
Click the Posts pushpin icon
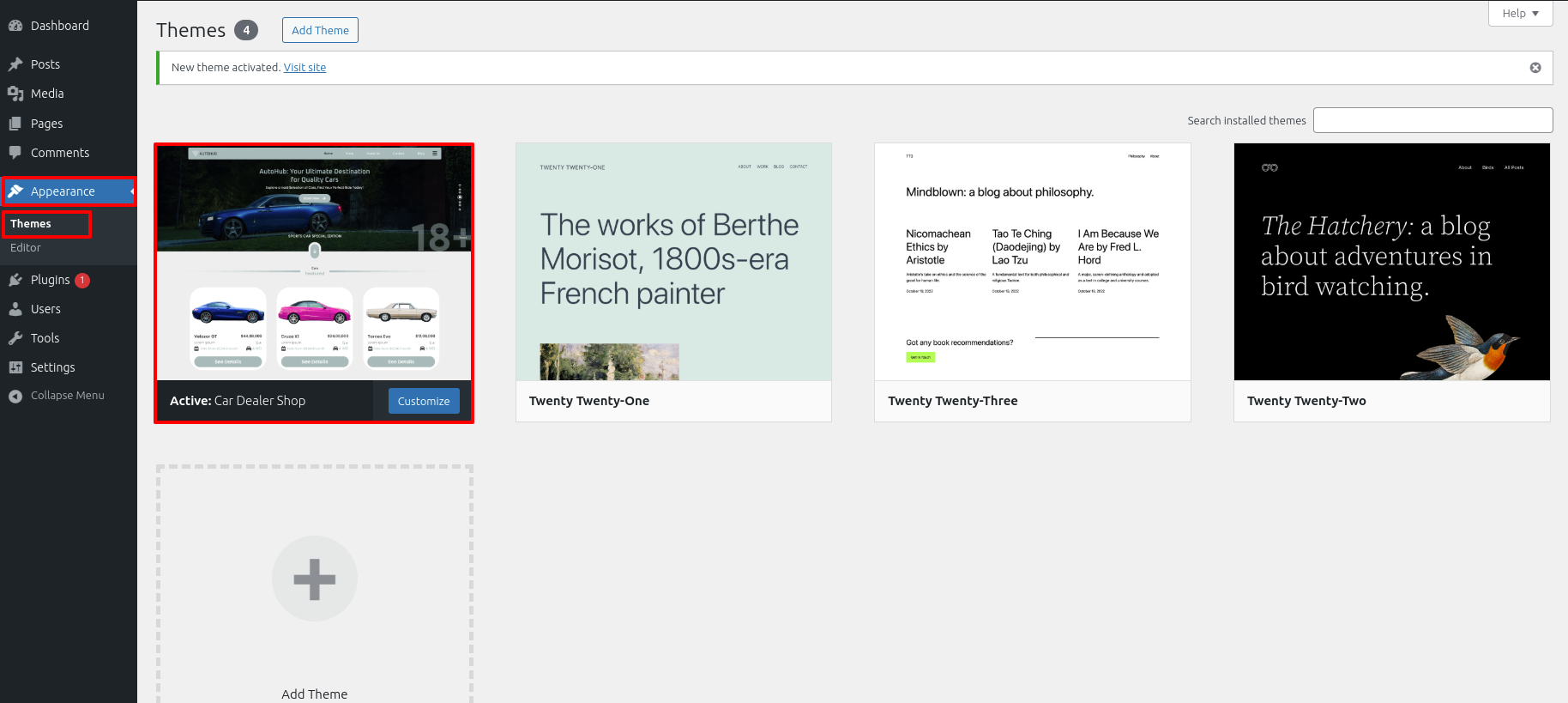(x=15, y=64)
